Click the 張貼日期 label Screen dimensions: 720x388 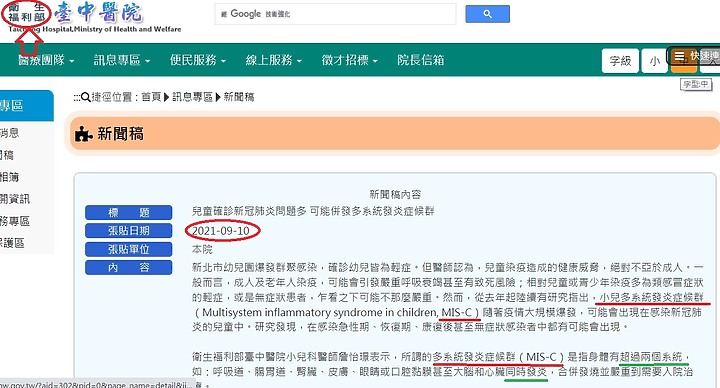coord(129,231)
